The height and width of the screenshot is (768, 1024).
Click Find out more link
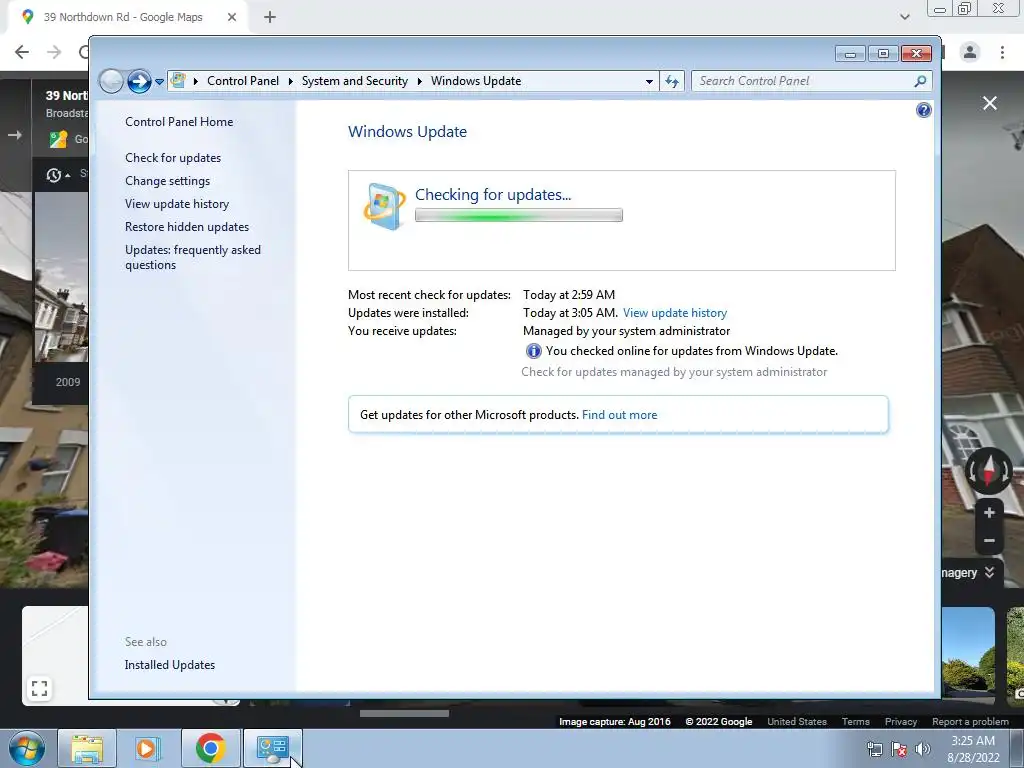(619, 415)
